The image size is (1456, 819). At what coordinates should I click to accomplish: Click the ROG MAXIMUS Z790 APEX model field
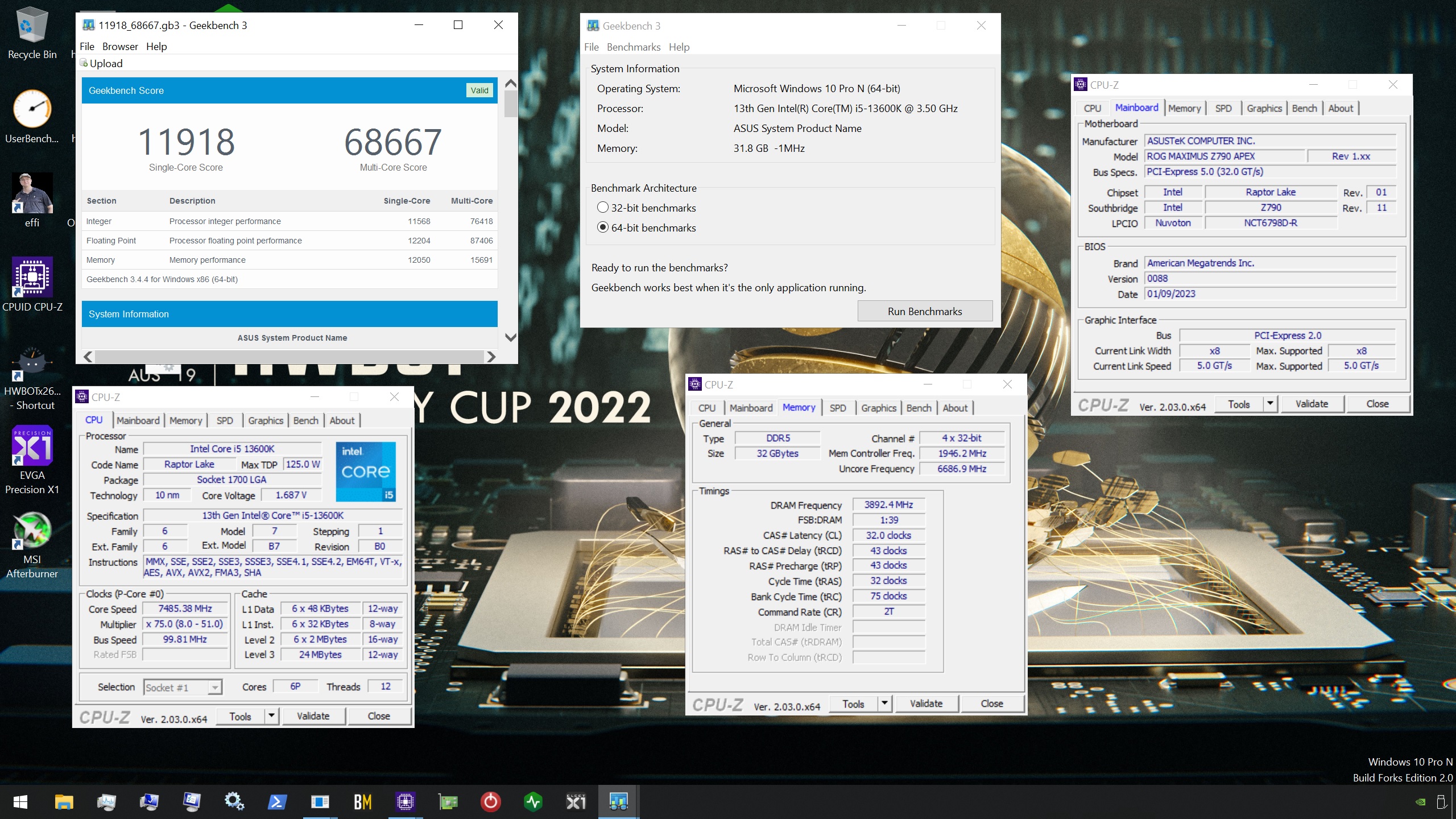click(x=1224, y=156)
